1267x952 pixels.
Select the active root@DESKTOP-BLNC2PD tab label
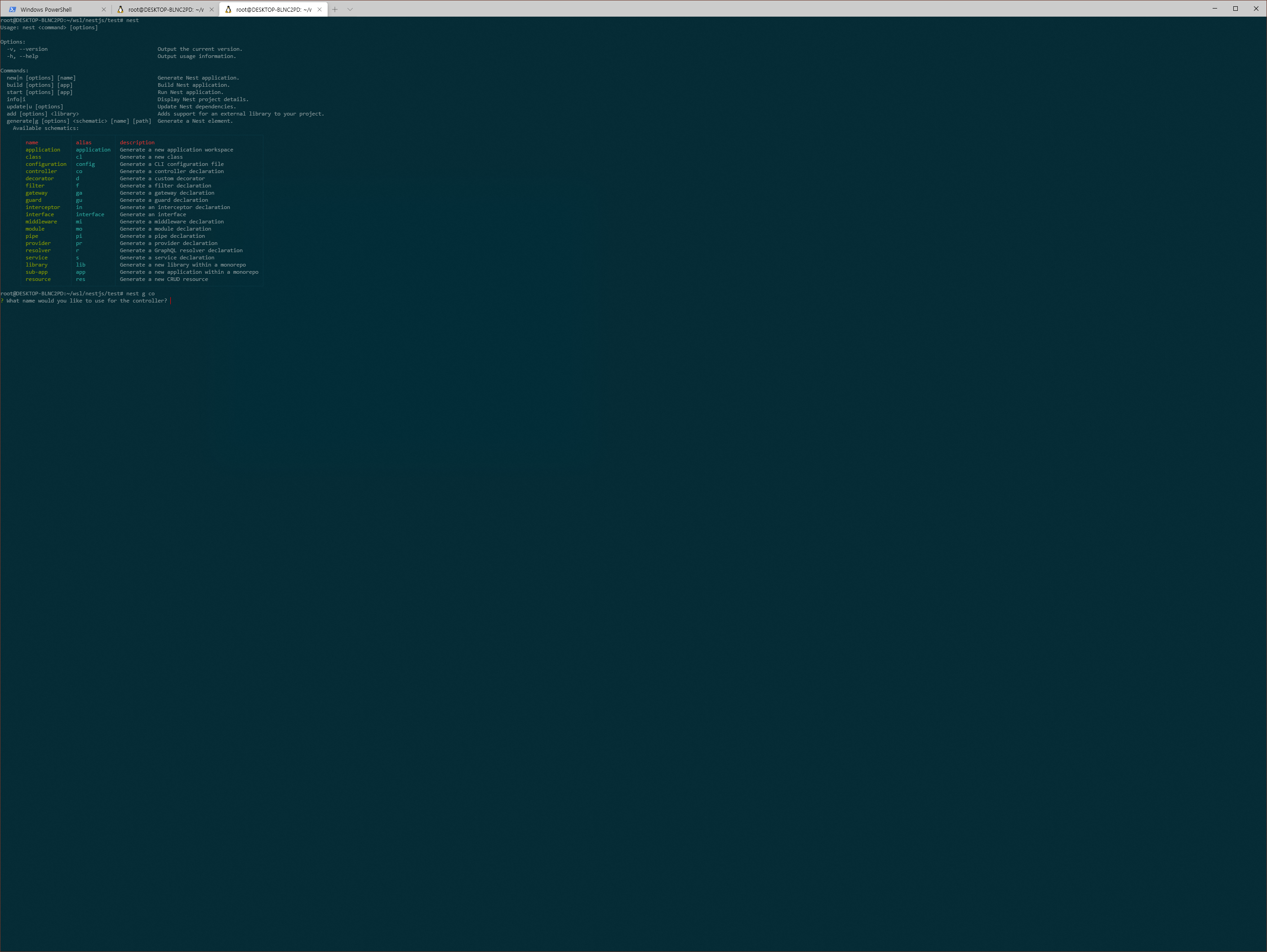273,10
